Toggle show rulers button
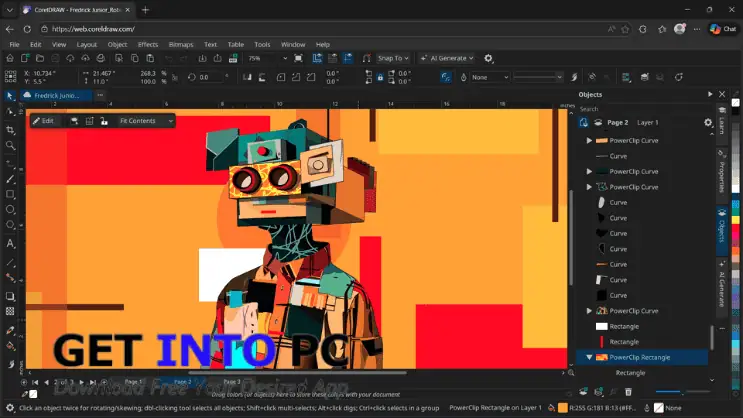This screenshot has height=418, width=743. coord(317,58)
